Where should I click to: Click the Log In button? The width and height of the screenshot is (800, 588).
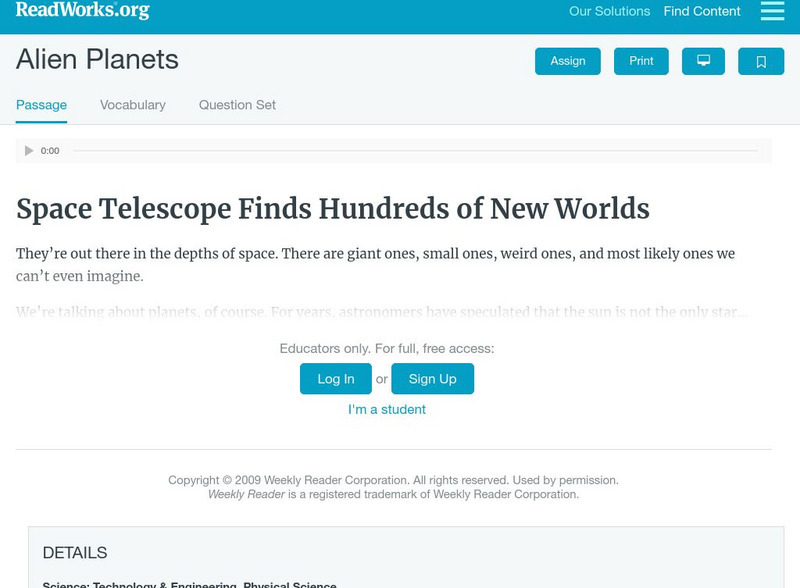(336, 379)
